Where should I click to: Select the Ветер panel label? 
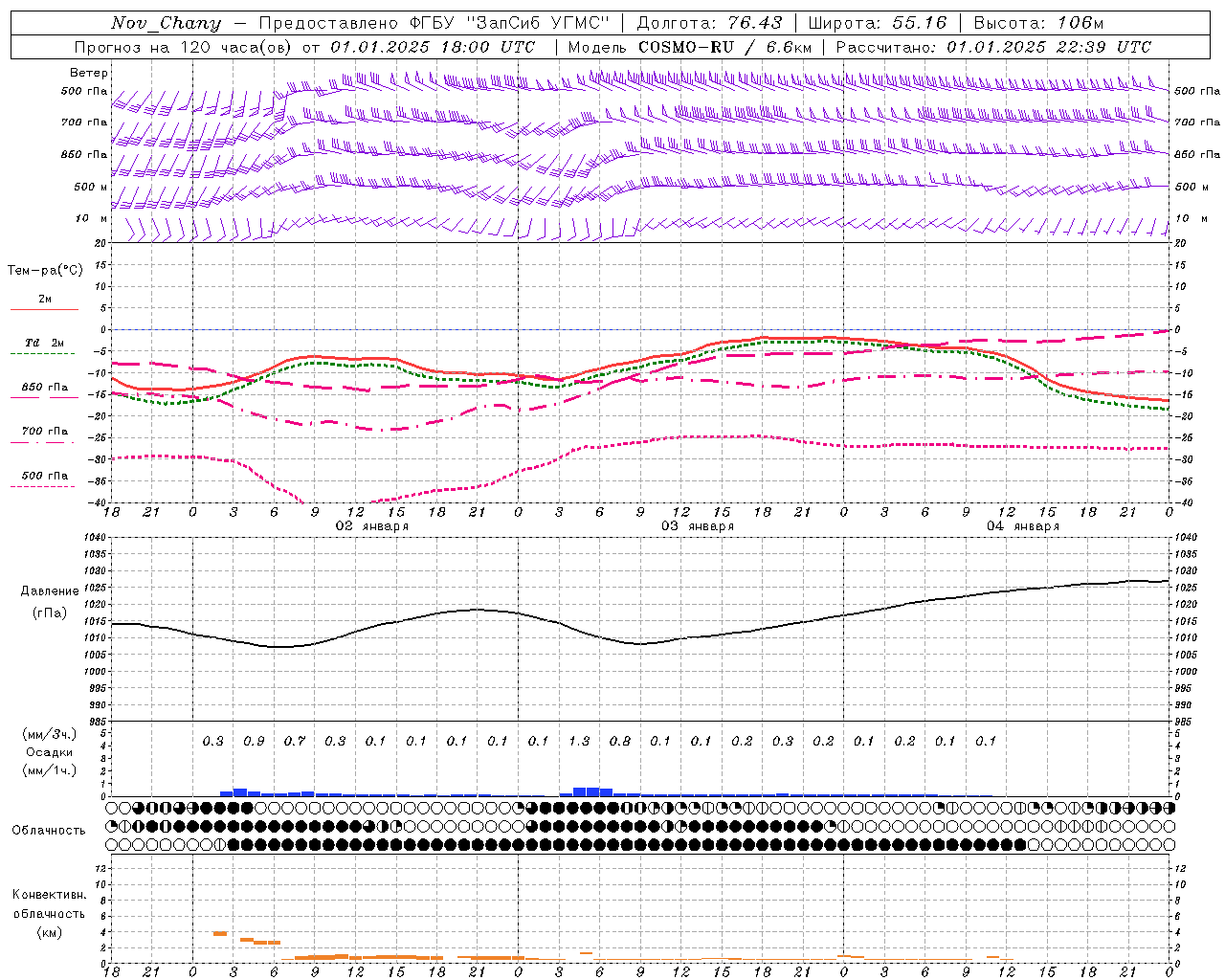coord(89,73)
